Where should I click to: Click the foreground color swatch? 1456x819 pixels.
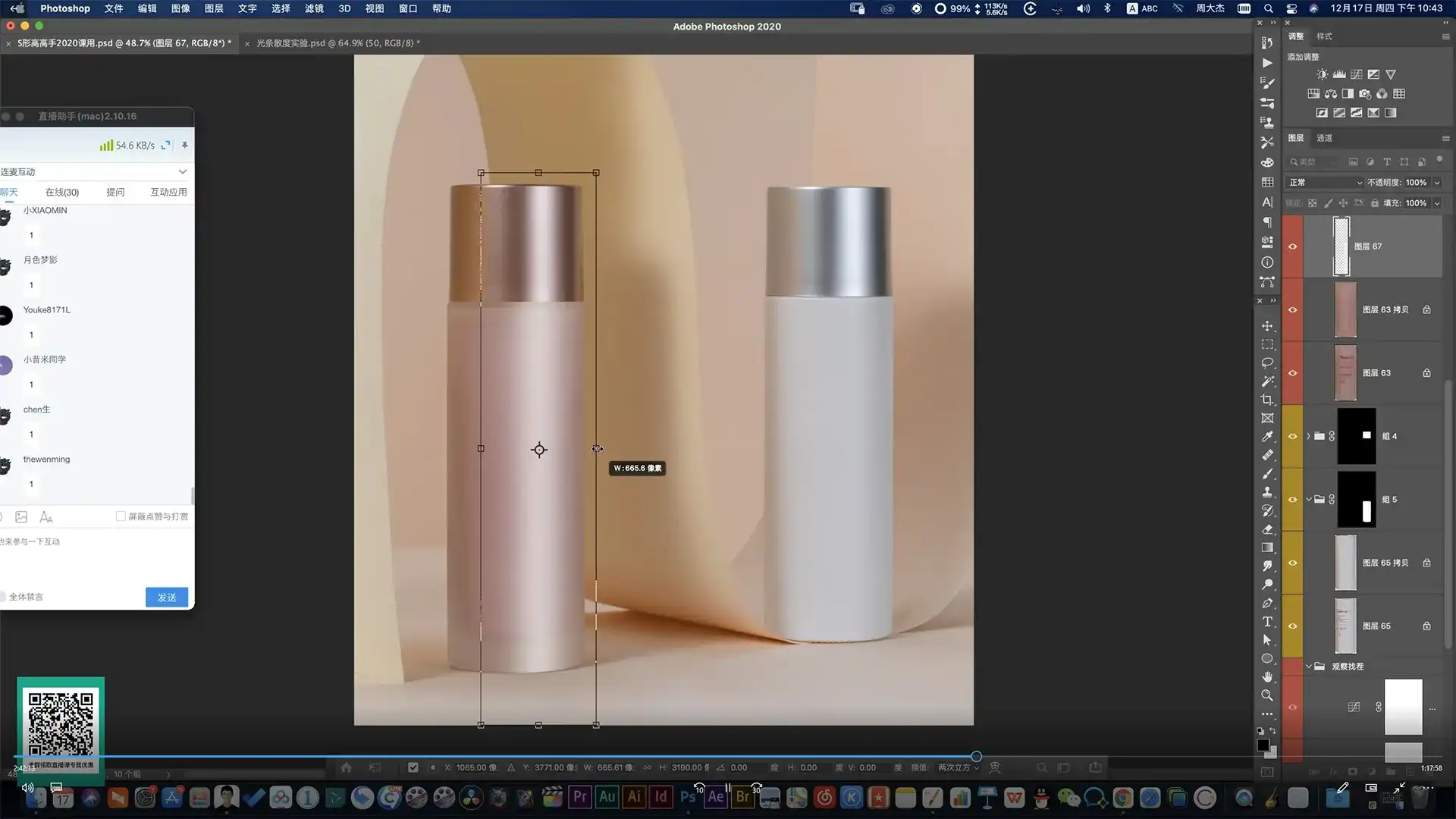pos(1263,745)
